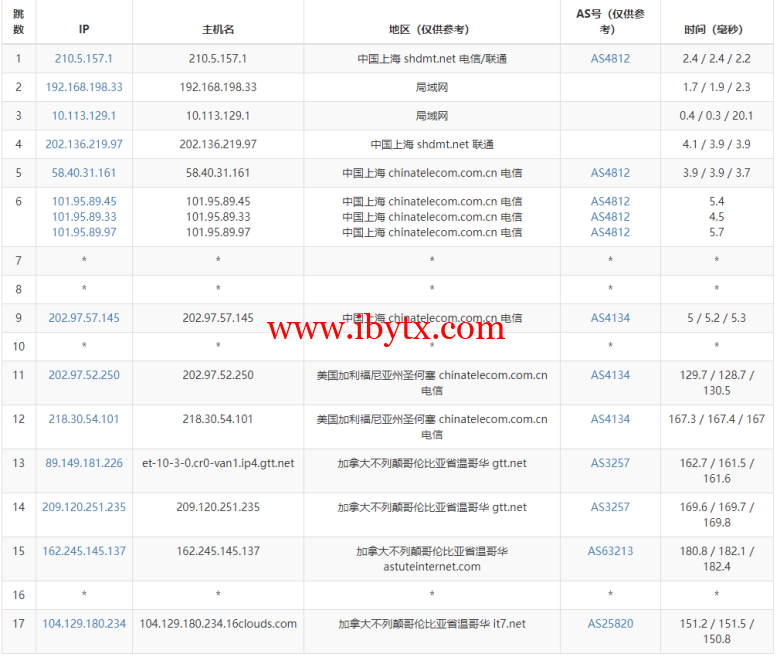Click the 192.168.198.33 IP link
780x657 pixels.
[84, 87]
